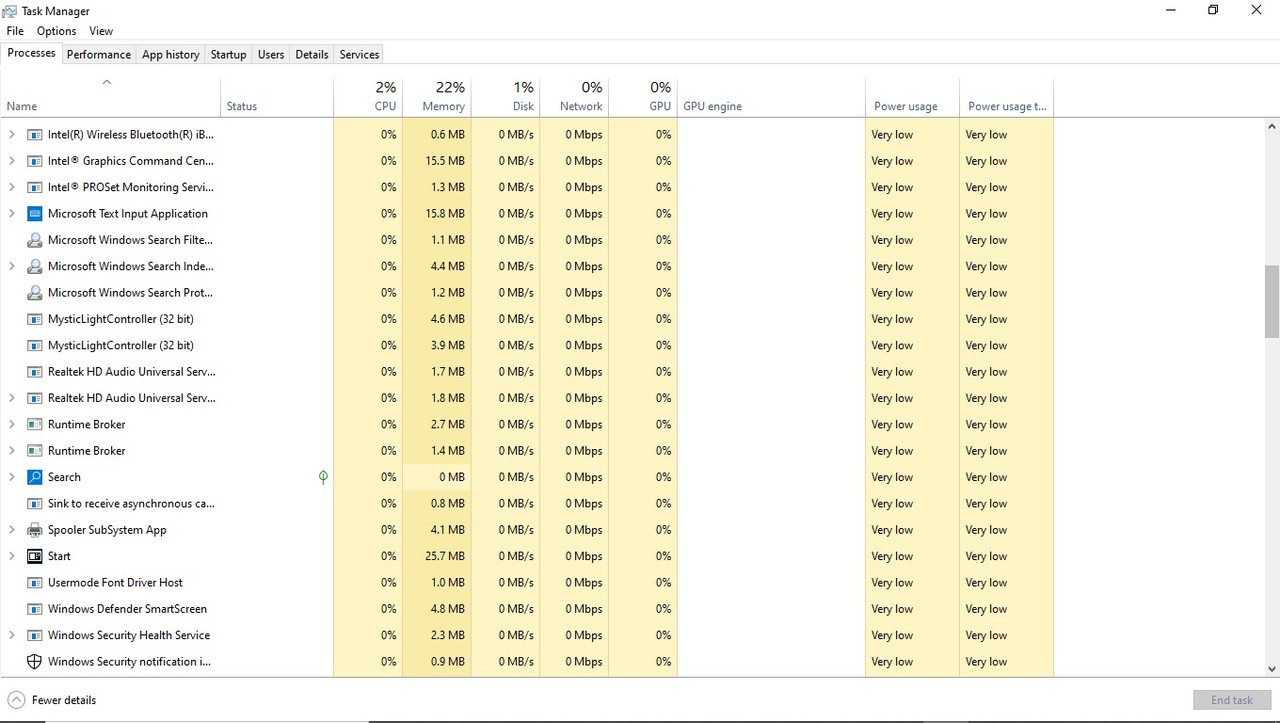Image resolution: width=1280 pixels, height=723 pixels.
Task: Expand the Intel Wireless Bluetooth process
Action: pyautogui.click(x=12, y=134)
